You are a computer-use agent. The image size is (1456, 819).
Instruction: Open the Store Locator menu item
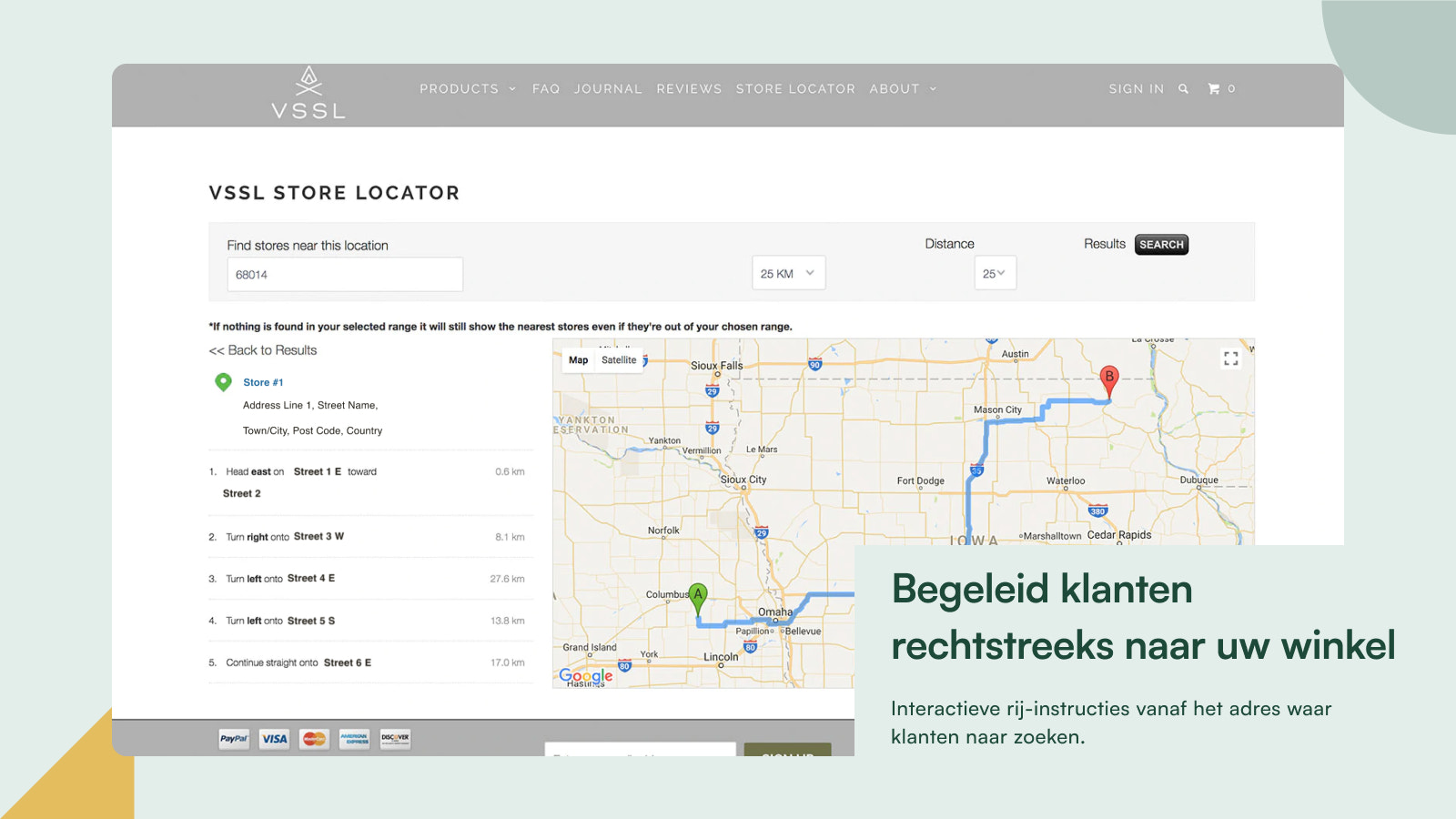(x=795, y=89)
